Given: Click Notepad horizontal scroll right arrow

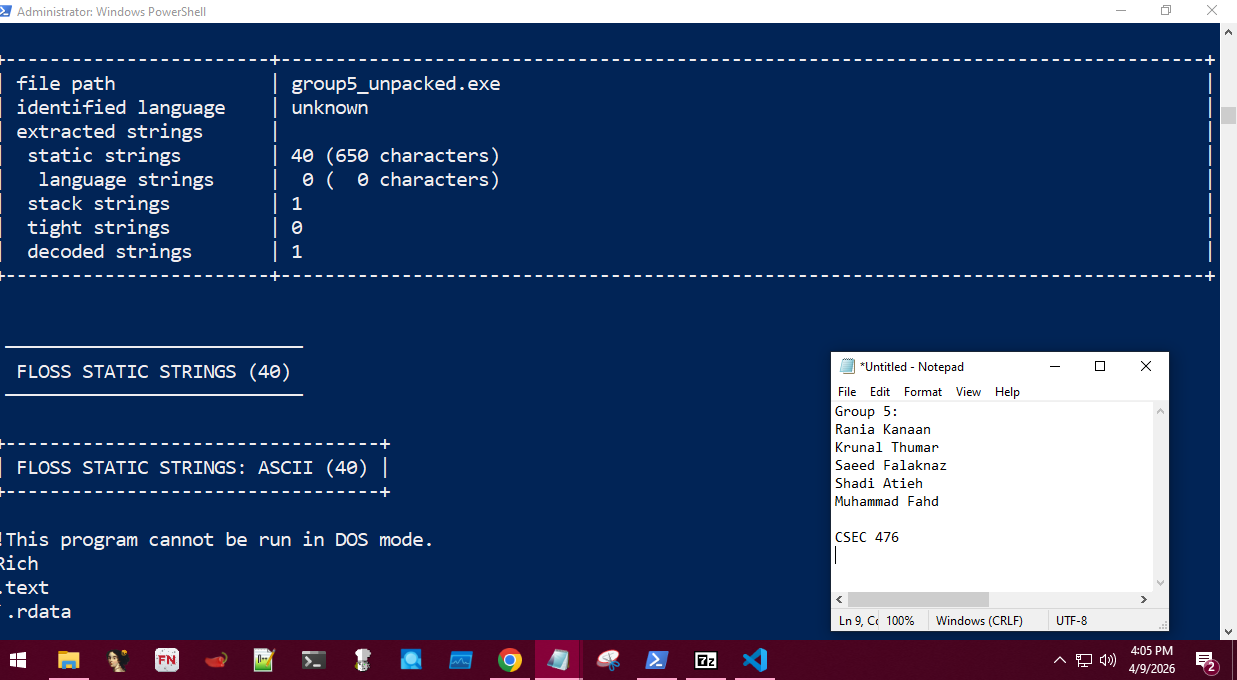Looking at the screenshot, I should point(1144,599).
